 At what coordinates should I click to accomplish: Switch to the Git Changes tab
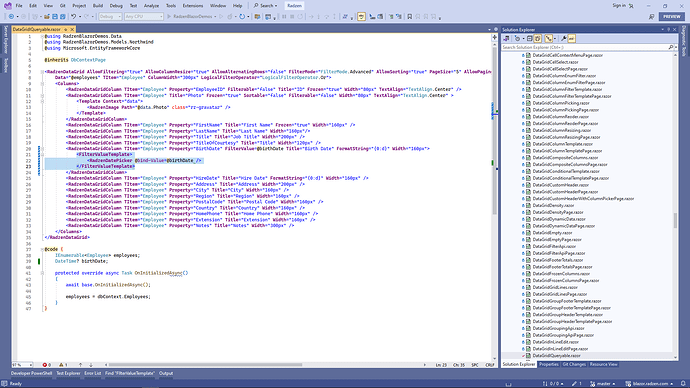(574, 364)
